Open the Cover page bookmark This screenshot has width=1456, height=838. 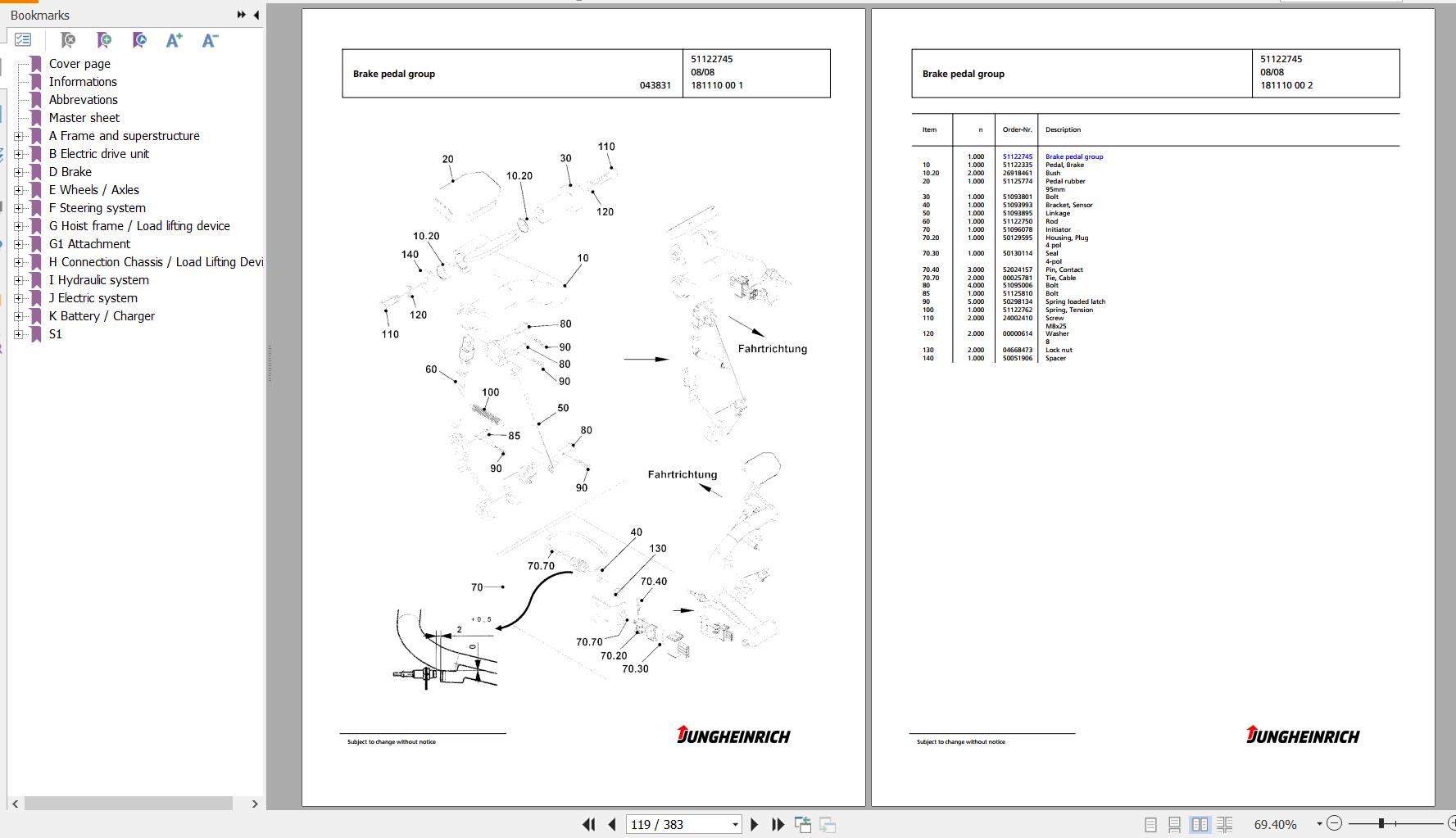79,64
